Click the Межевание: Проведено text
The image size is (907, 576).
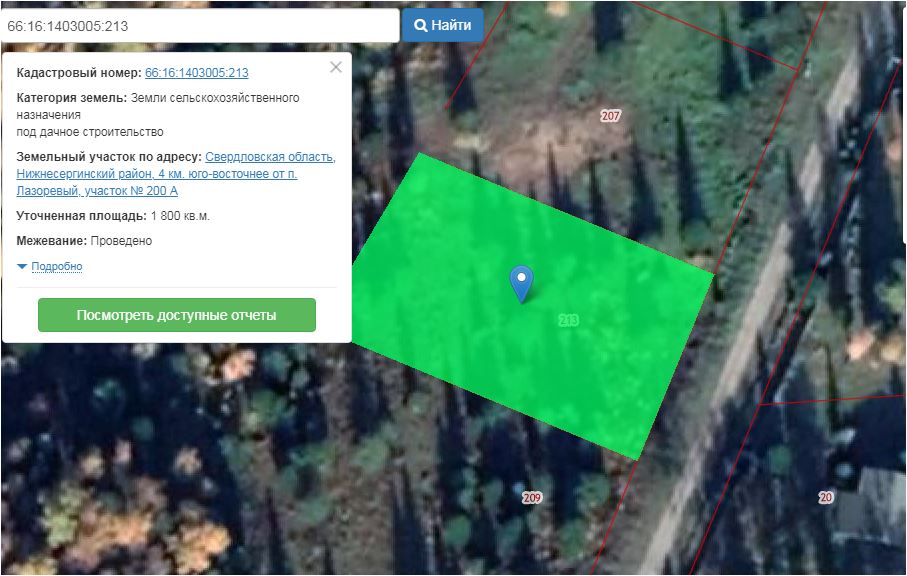click(84, 241)
